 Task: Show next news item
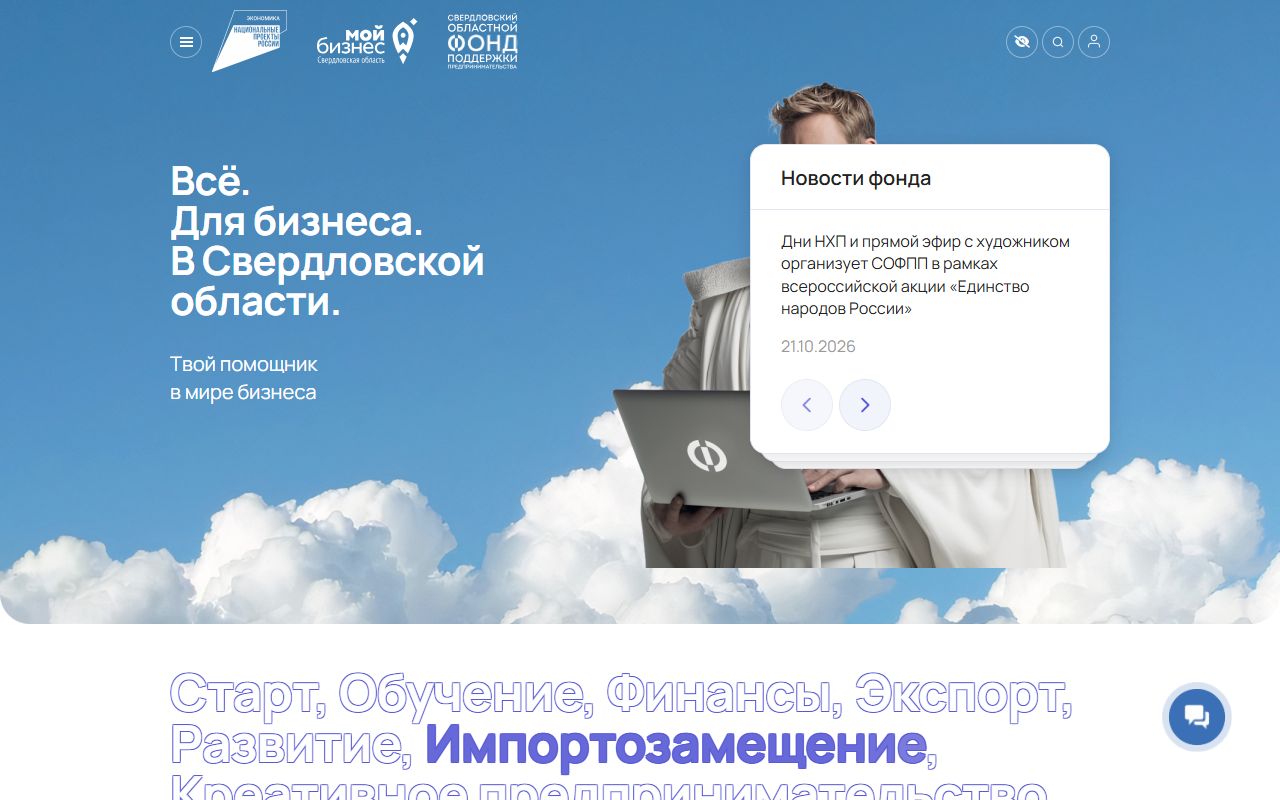click(865, 405)
